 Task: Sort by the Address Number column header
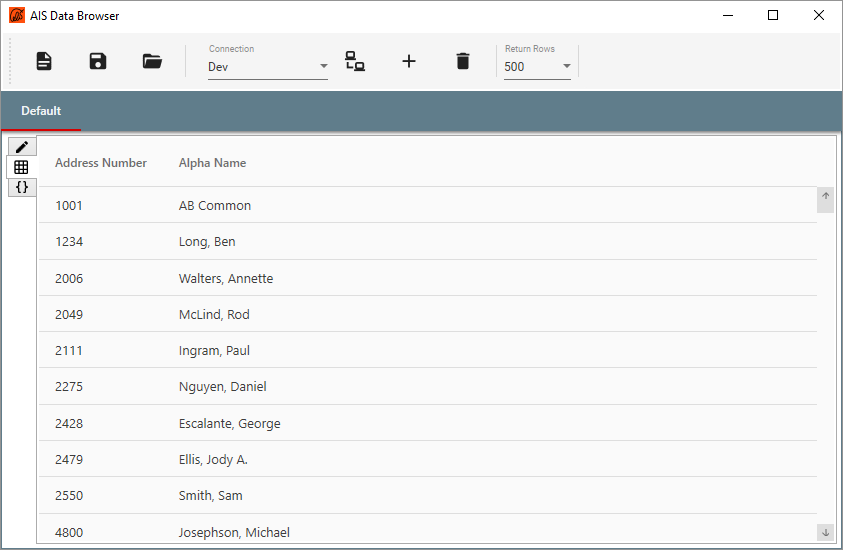pyautogui.click(x=101, y=163)
